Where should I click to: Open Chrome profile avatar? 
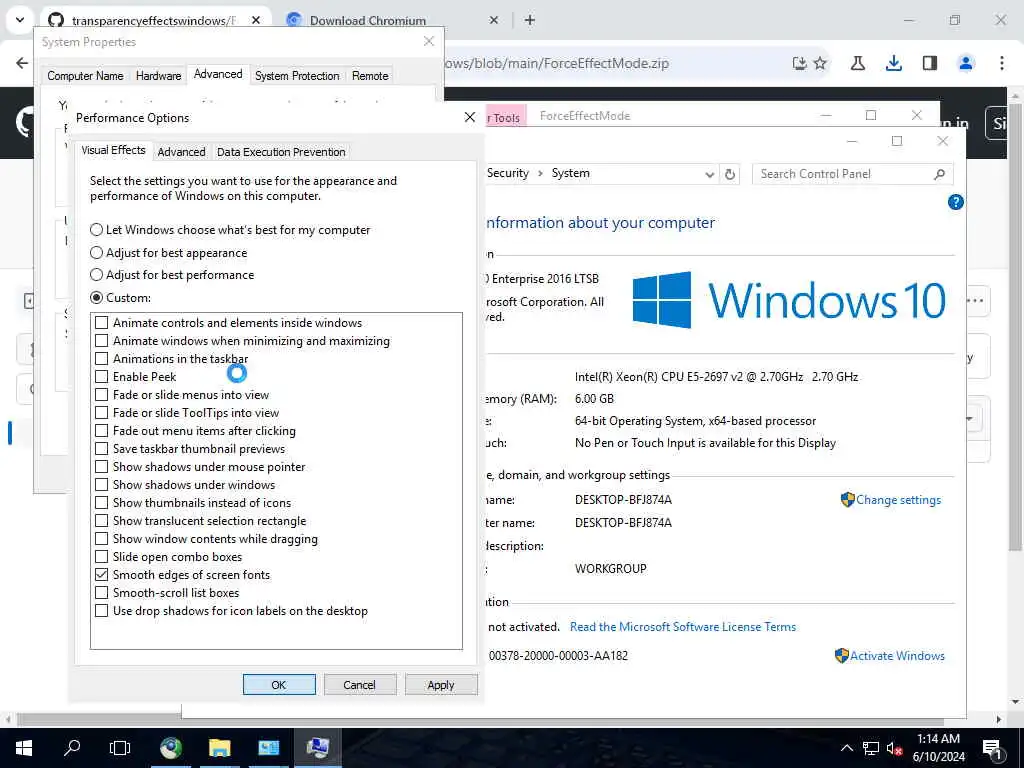point(965,63)
